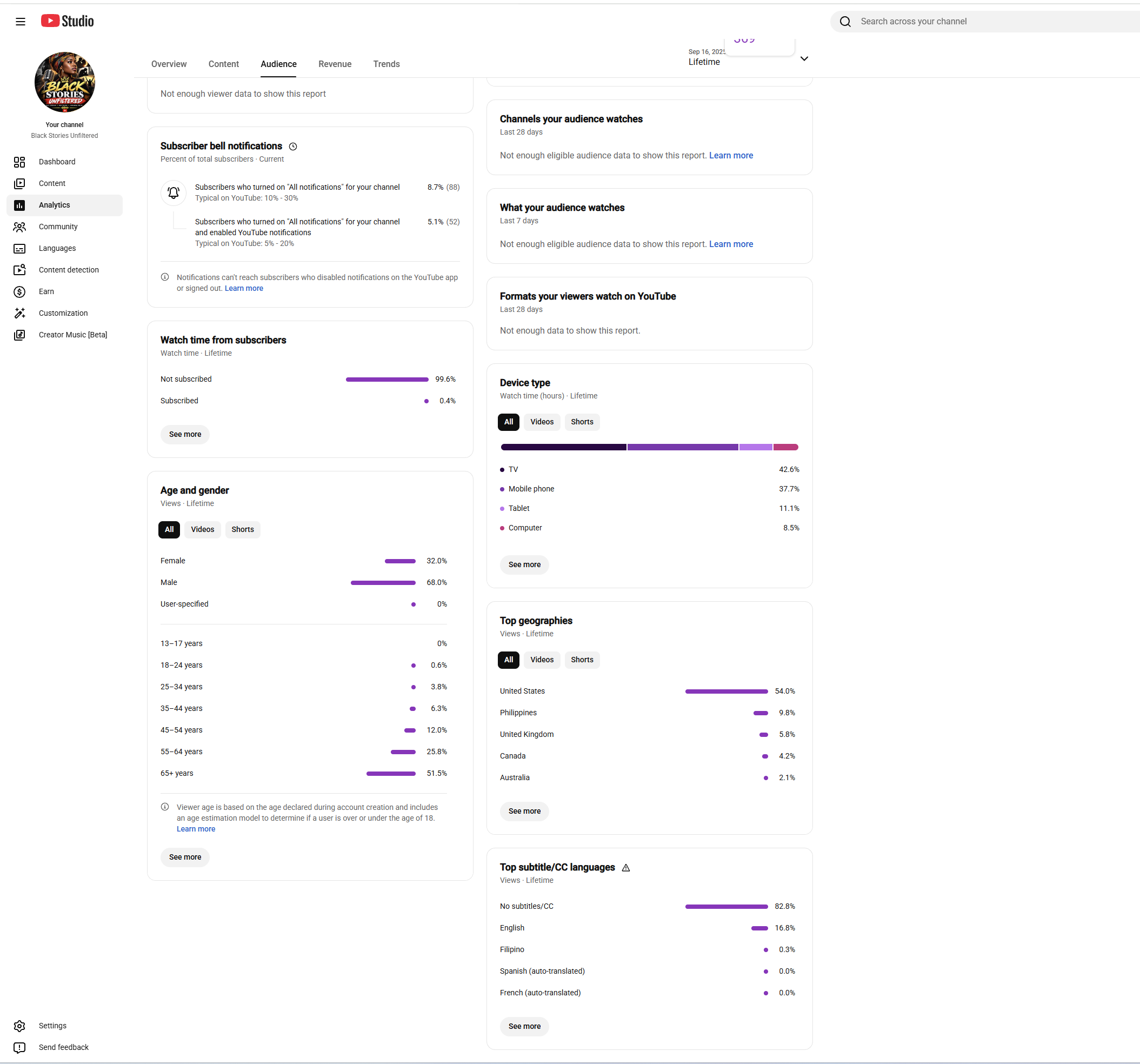Click the channel profile picture

tap(65, 82)
